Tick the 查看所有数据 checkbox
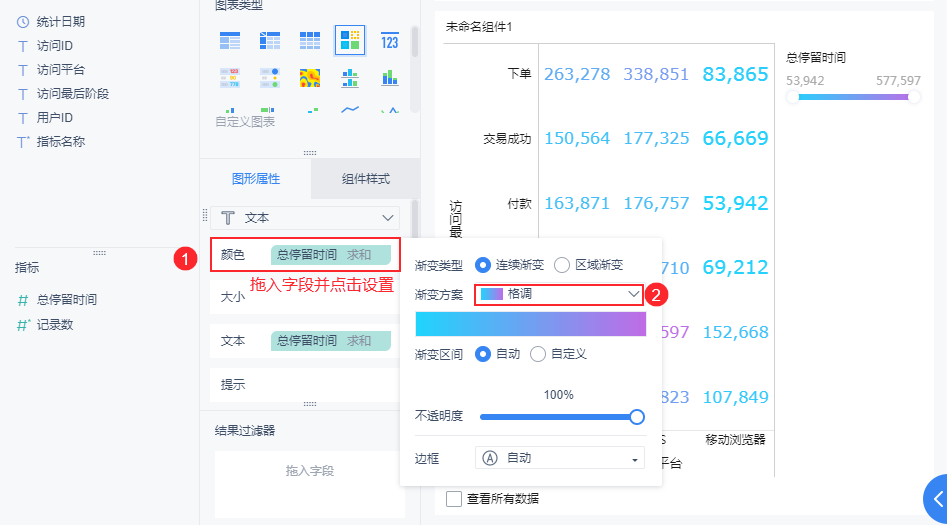 click(454, 498)
